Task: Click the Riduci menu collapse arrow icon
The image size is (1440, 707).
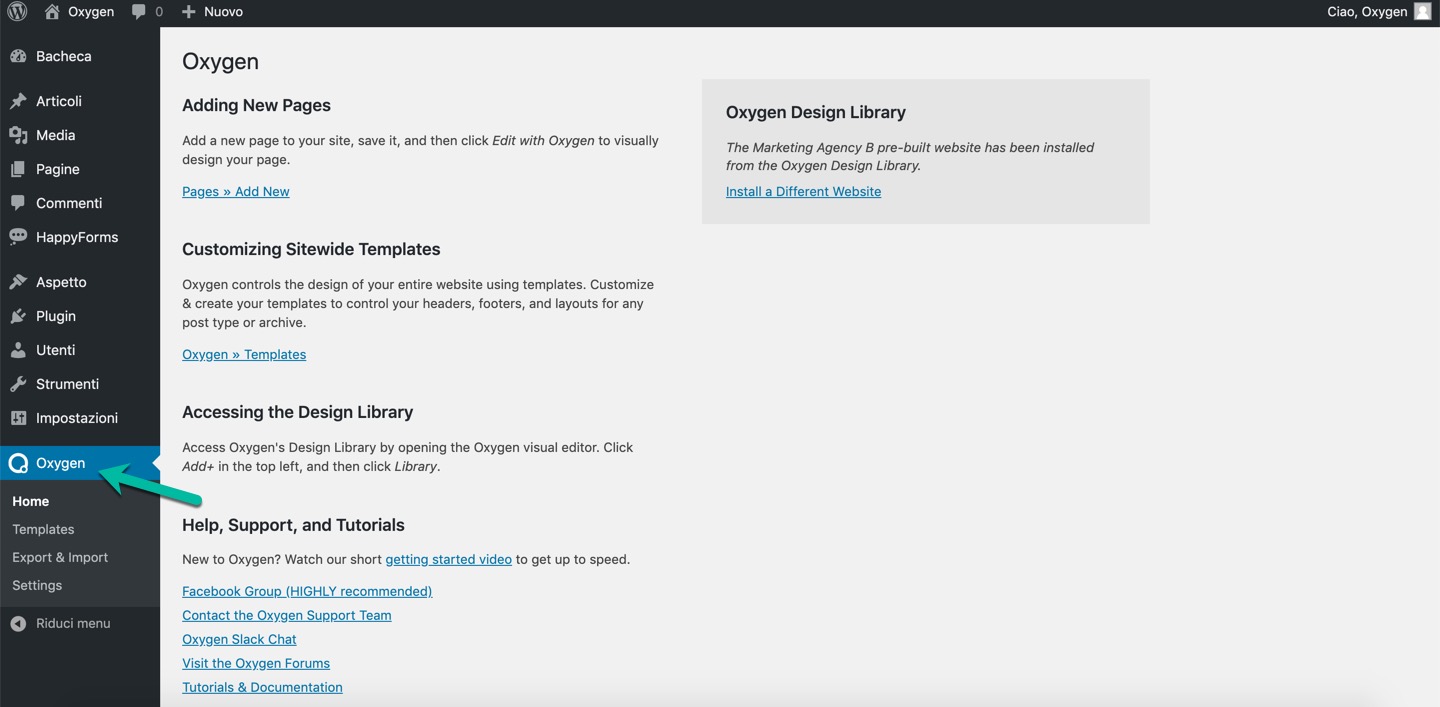Action: (x=18, y=623)
